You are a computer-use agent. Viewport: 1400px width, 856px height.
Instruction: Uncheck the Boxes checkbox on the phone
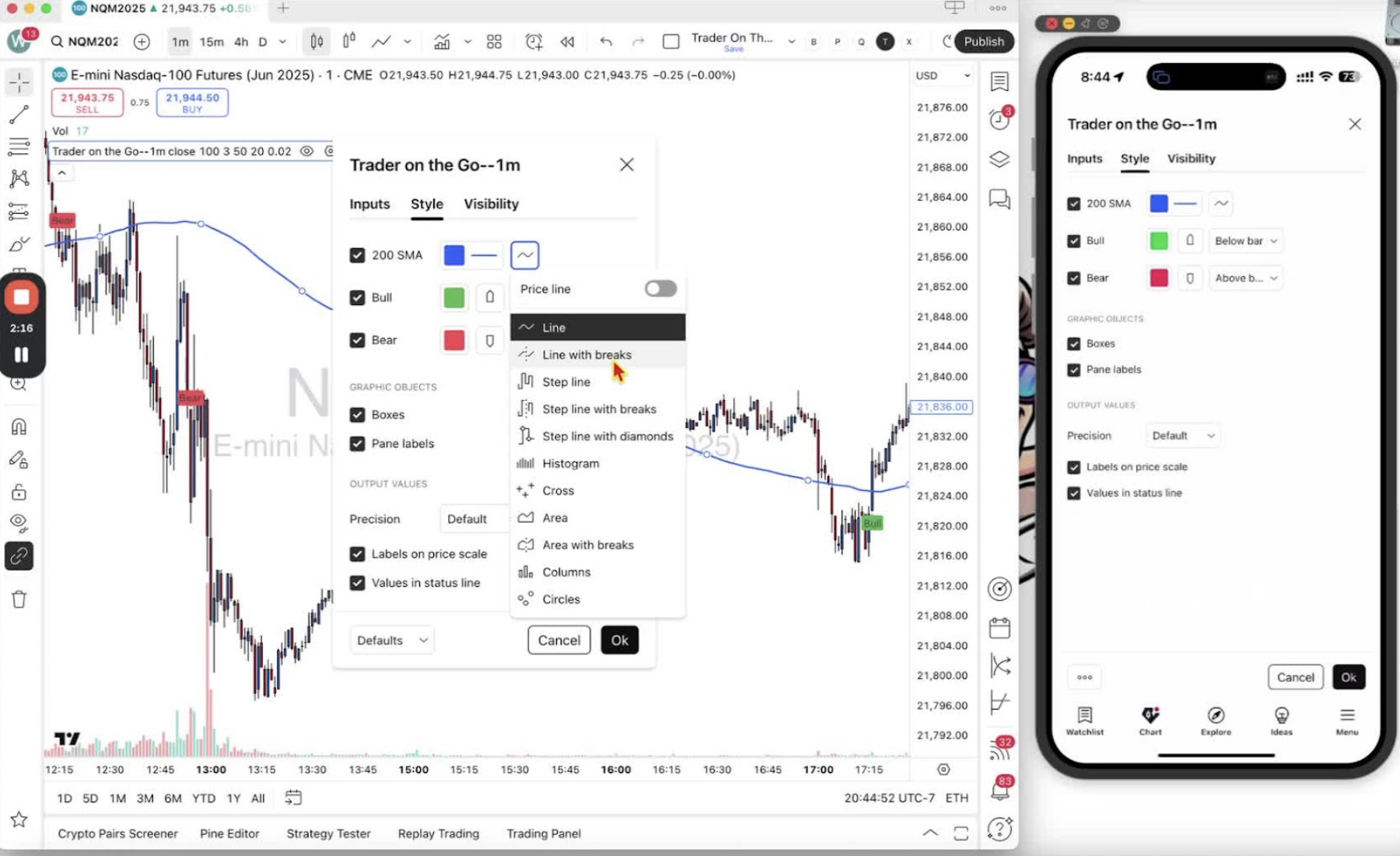[1074, 343]
